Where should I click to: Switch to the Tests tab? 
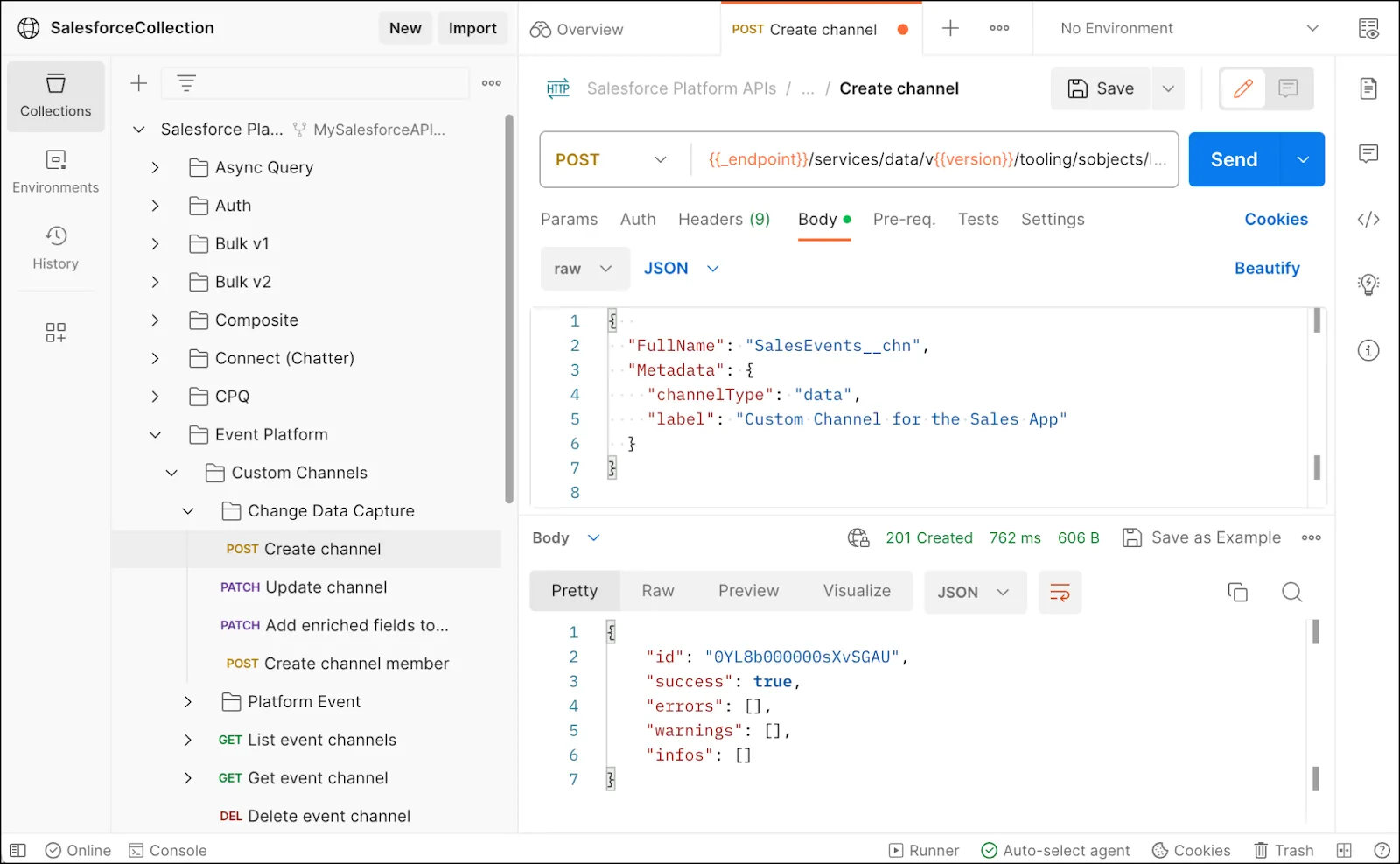coord(978,219)
